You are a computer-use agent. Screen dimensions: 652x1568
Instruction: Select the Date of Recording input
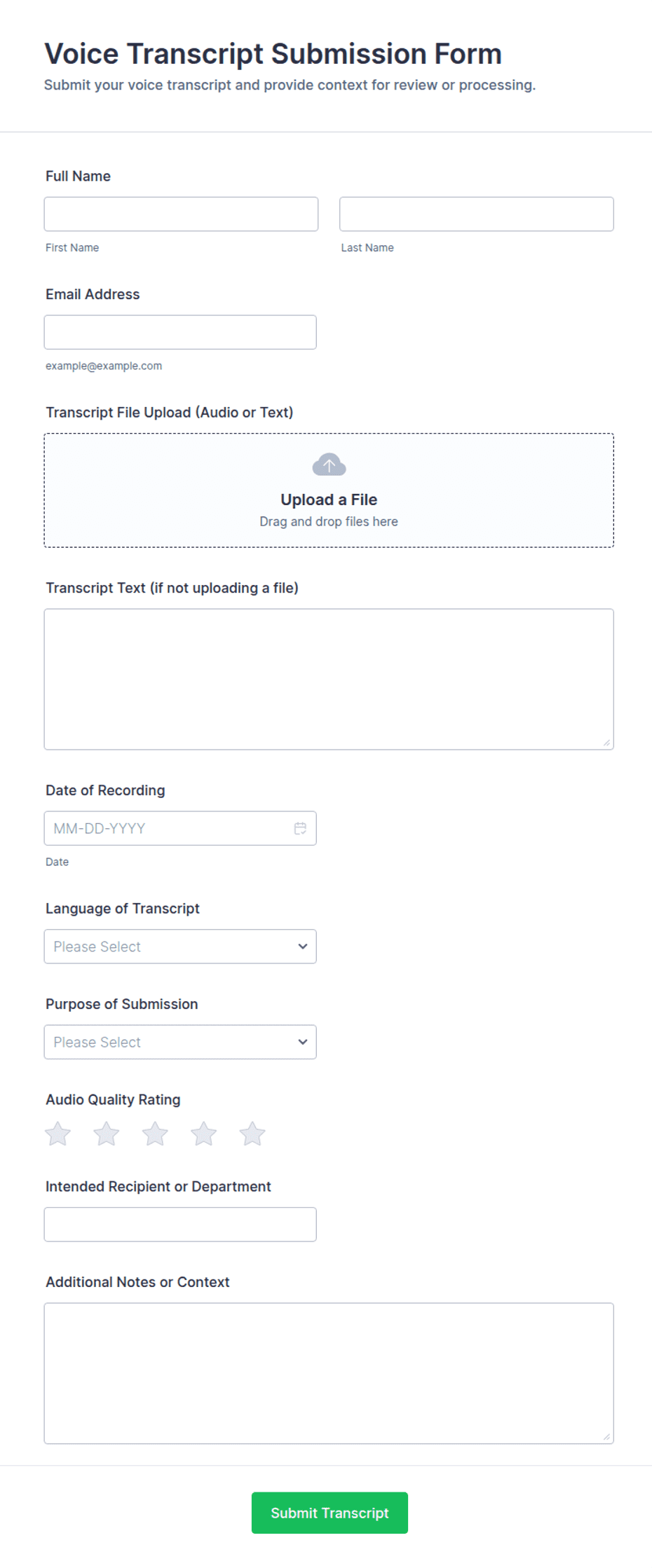[180, 828]
